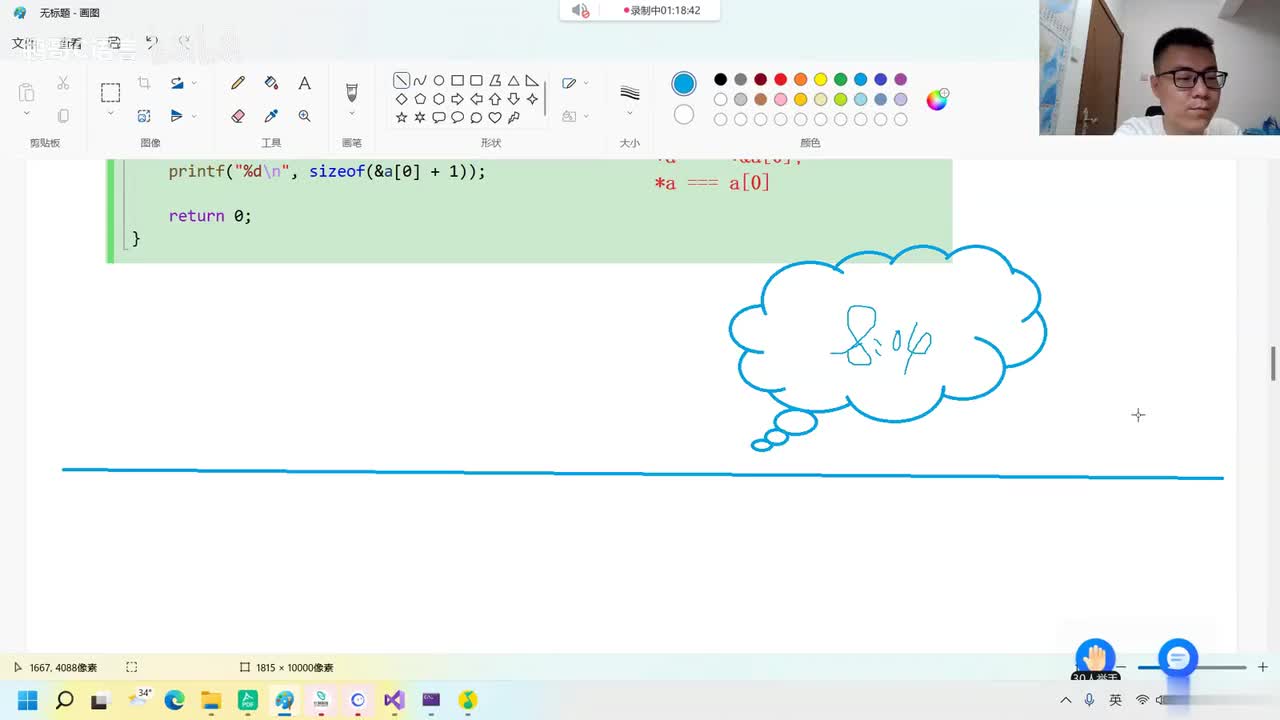1280x720 pixels.
Task: Click the Rotate image icon
Action: point(177,83)
